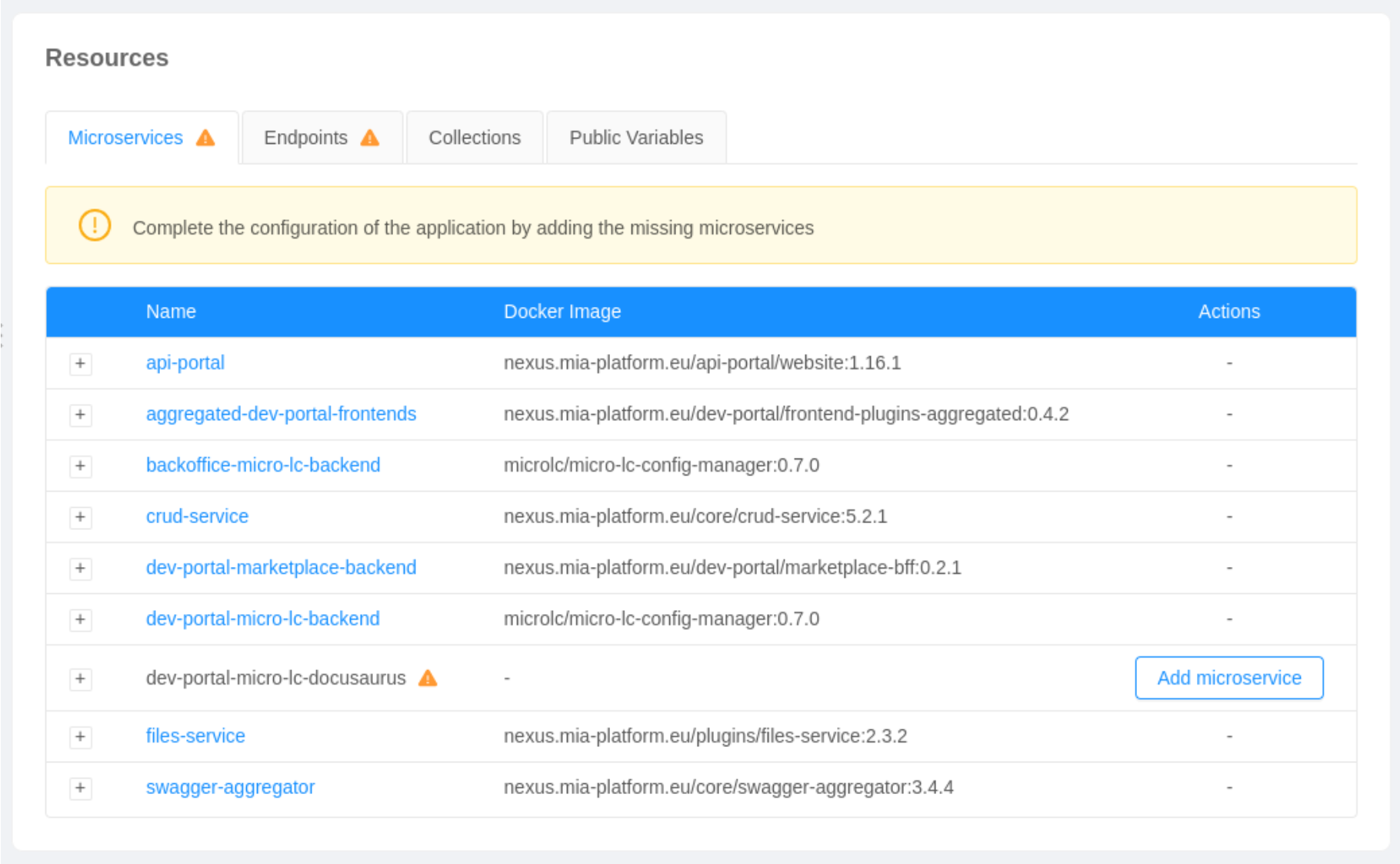Expand the aggregated-dev-portal-frontends row
This screenshot has height=864, width=1400.
[x=80, y=415]
